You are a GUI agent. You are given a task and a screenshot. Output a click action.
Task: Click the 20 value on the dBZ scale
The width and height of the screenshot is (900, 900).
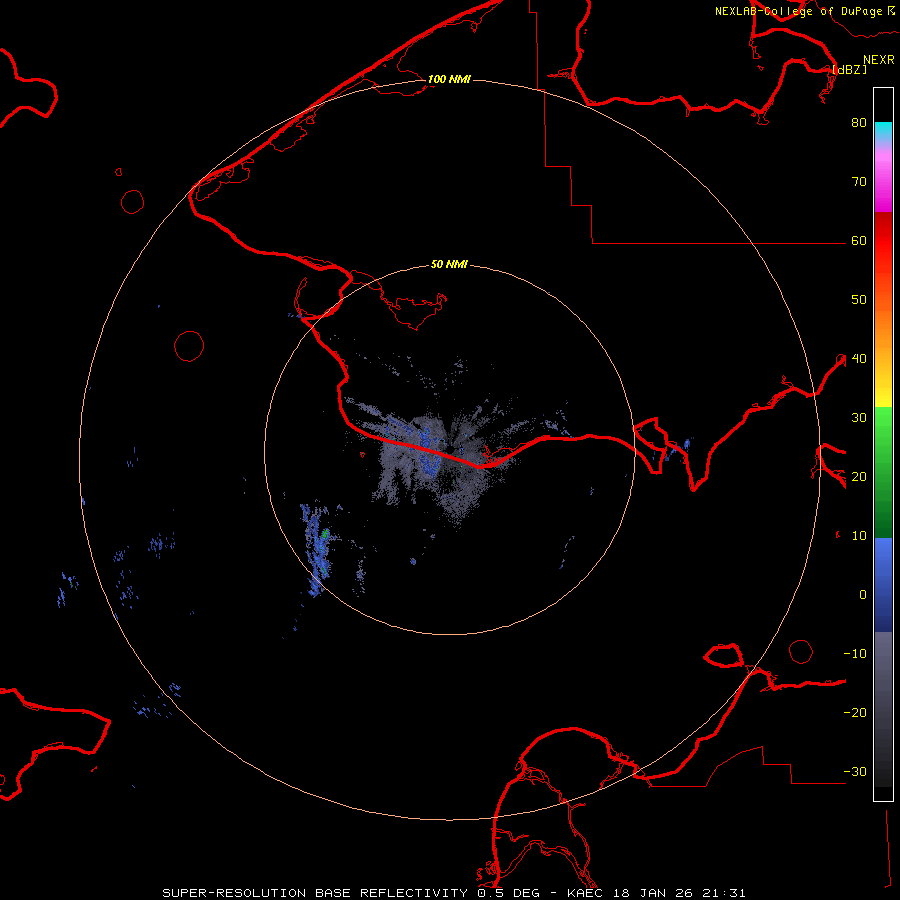click(859, 476)
